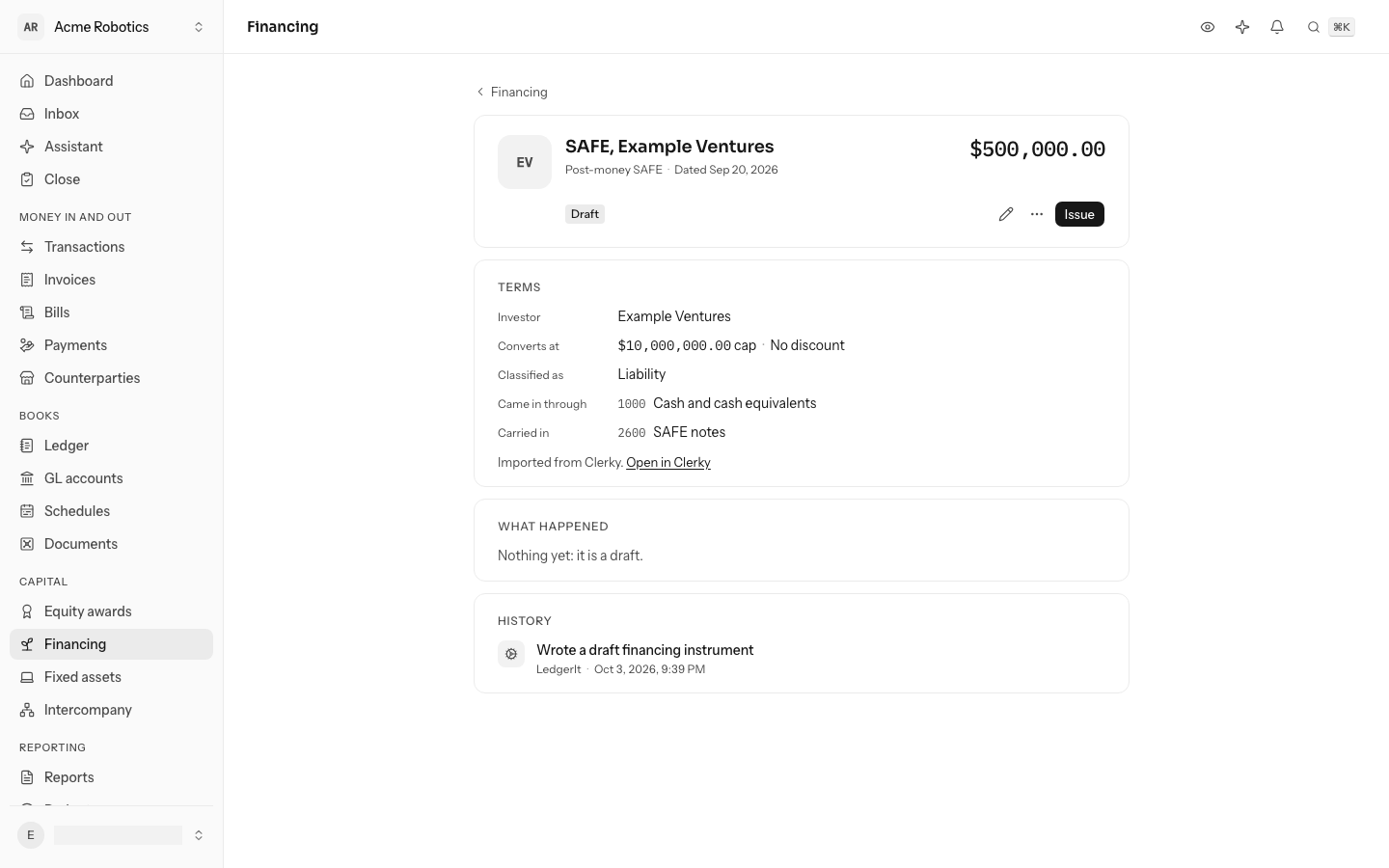The height and width of the screenshot is (868, 1389).
Task: Select the Financing item in the sidebar
Action: (112, 644)
